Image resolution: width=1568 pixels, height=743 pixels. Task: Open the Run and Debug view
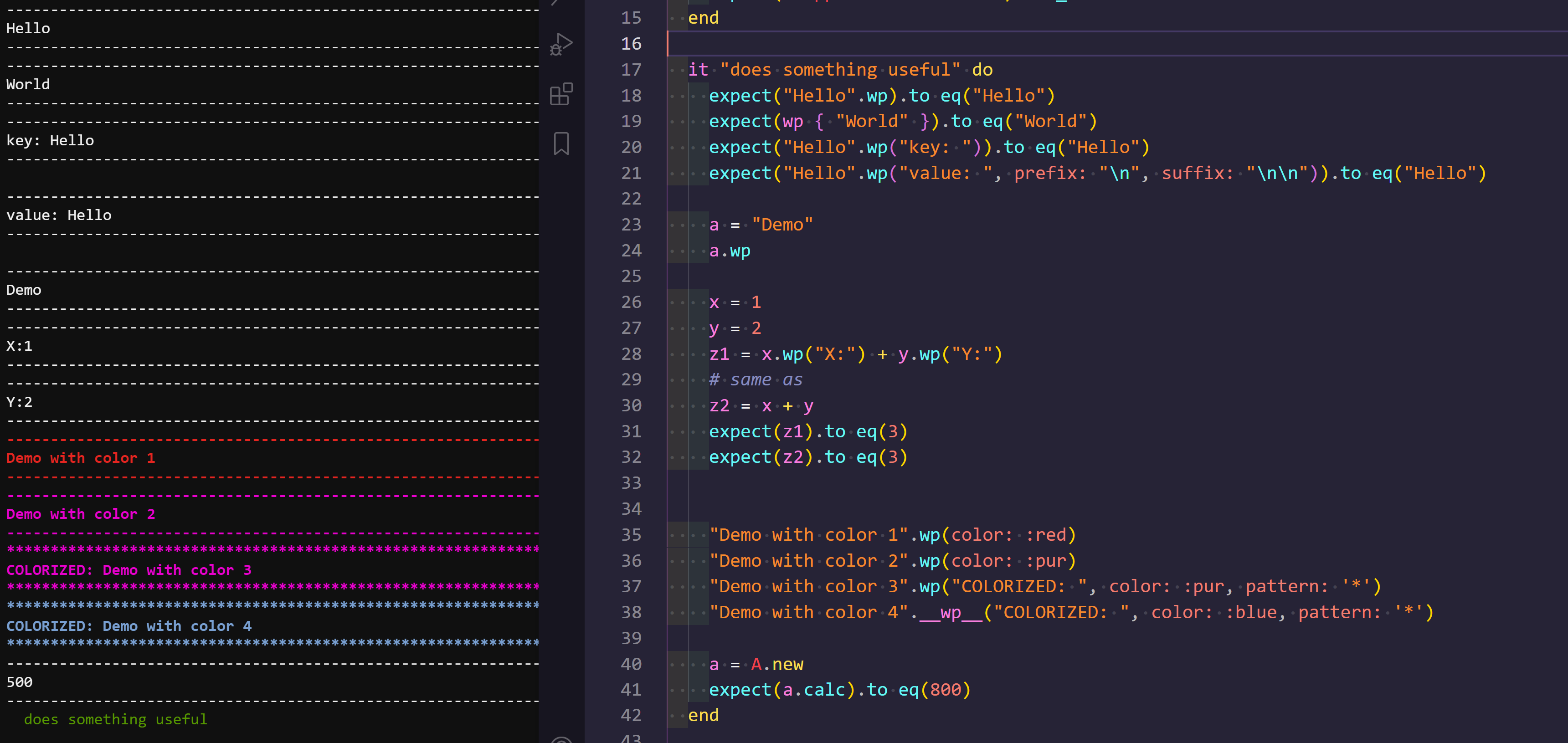pos(560,44)
